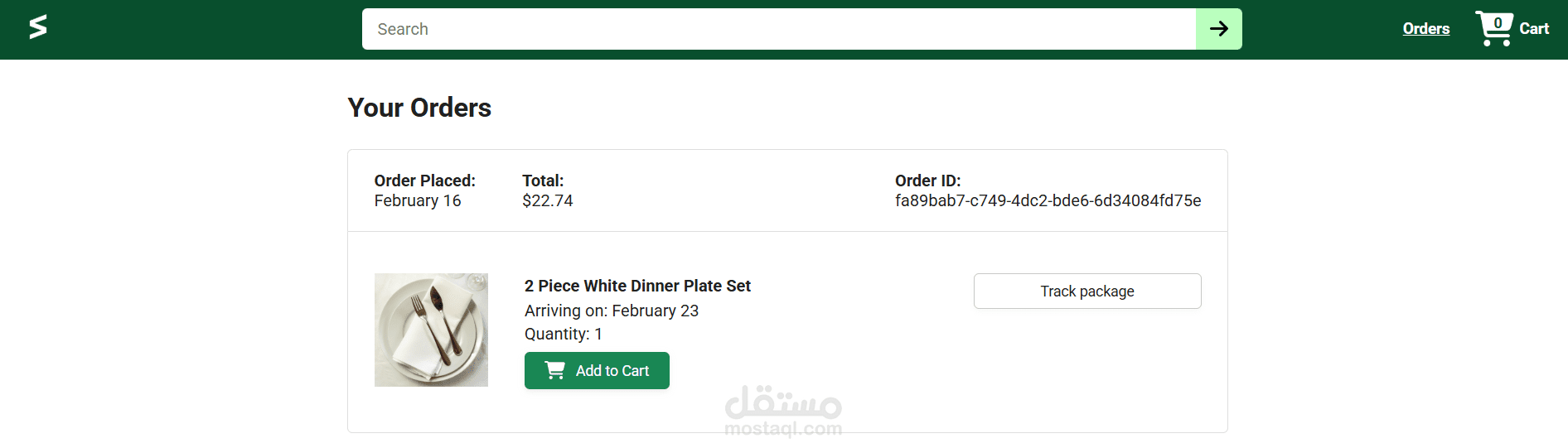Open the dinner plate product thumbnail

point(431,330)
